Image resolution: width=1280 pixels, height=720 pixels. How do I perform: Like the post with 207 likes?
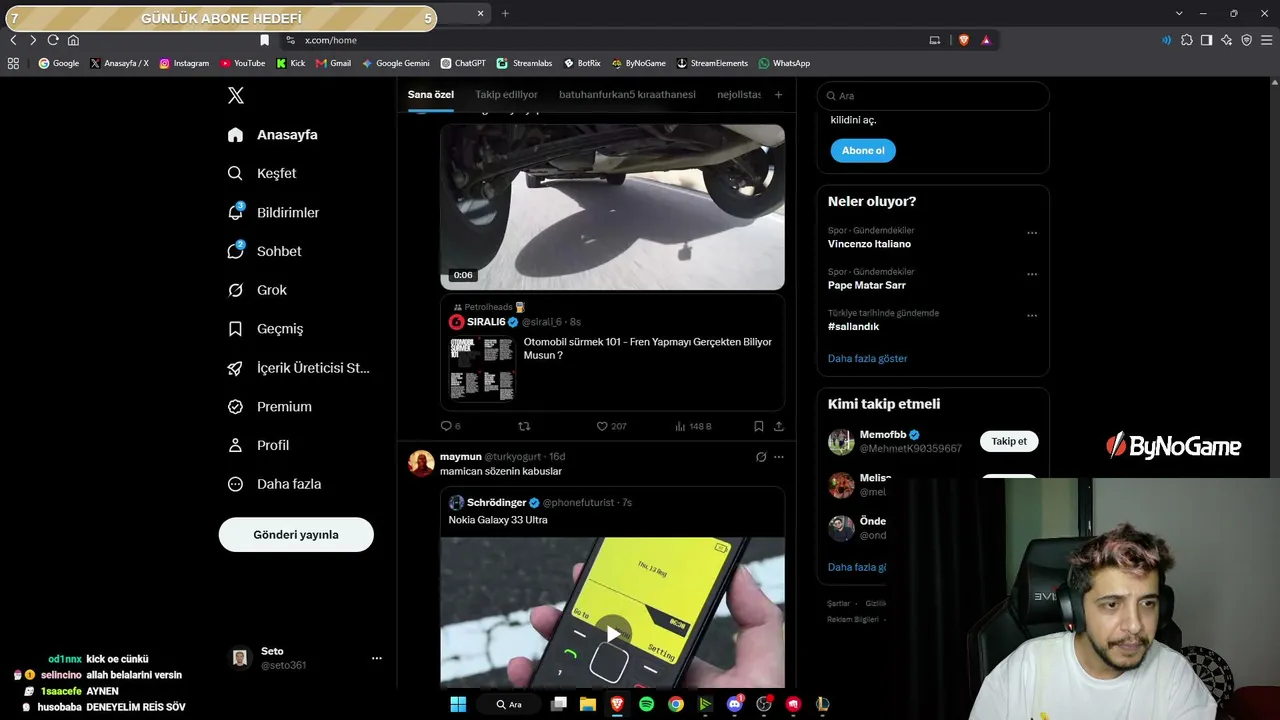tap(611, 426)
